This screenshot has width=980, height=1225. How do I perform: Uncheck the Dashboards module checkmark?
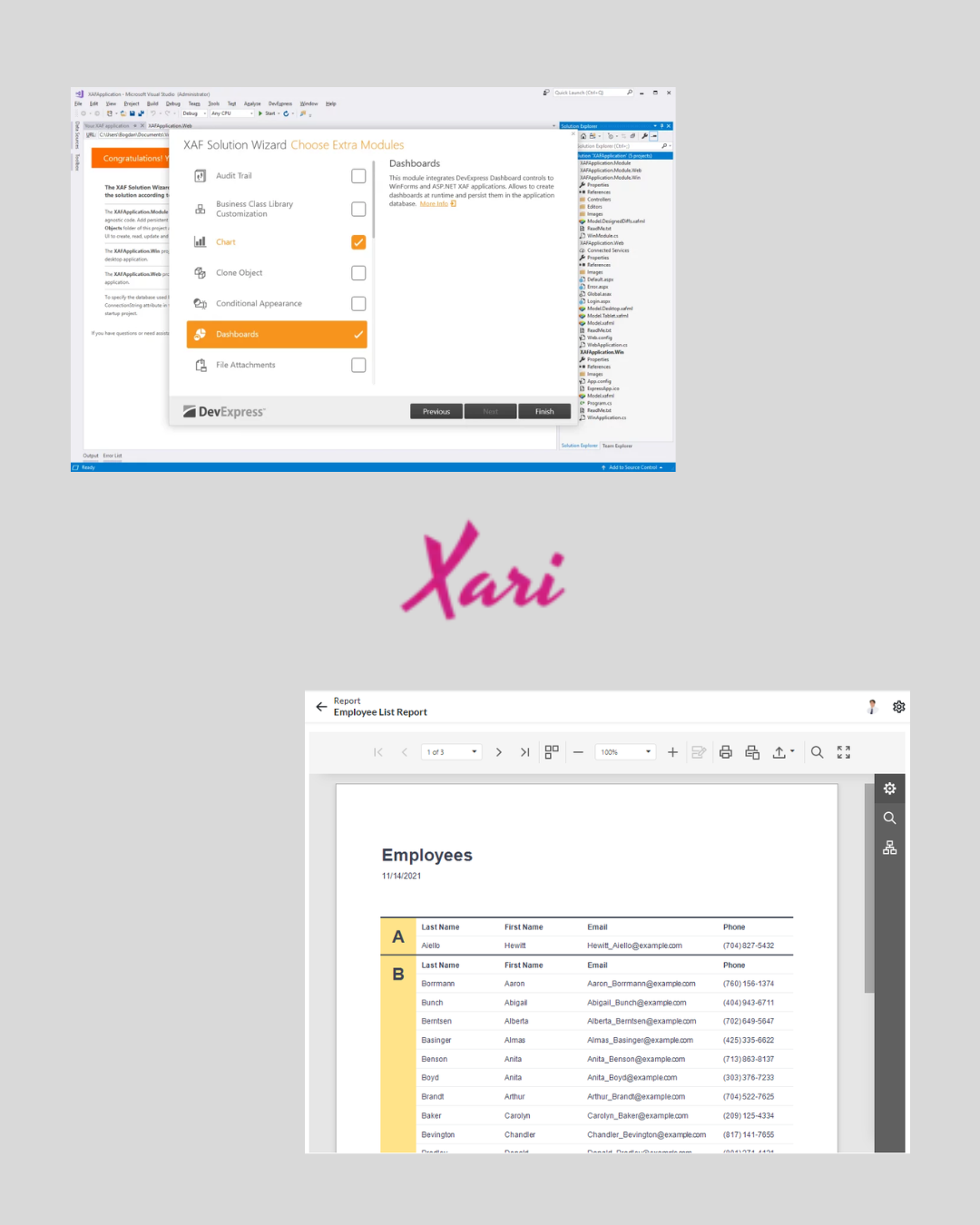(358, 335)
